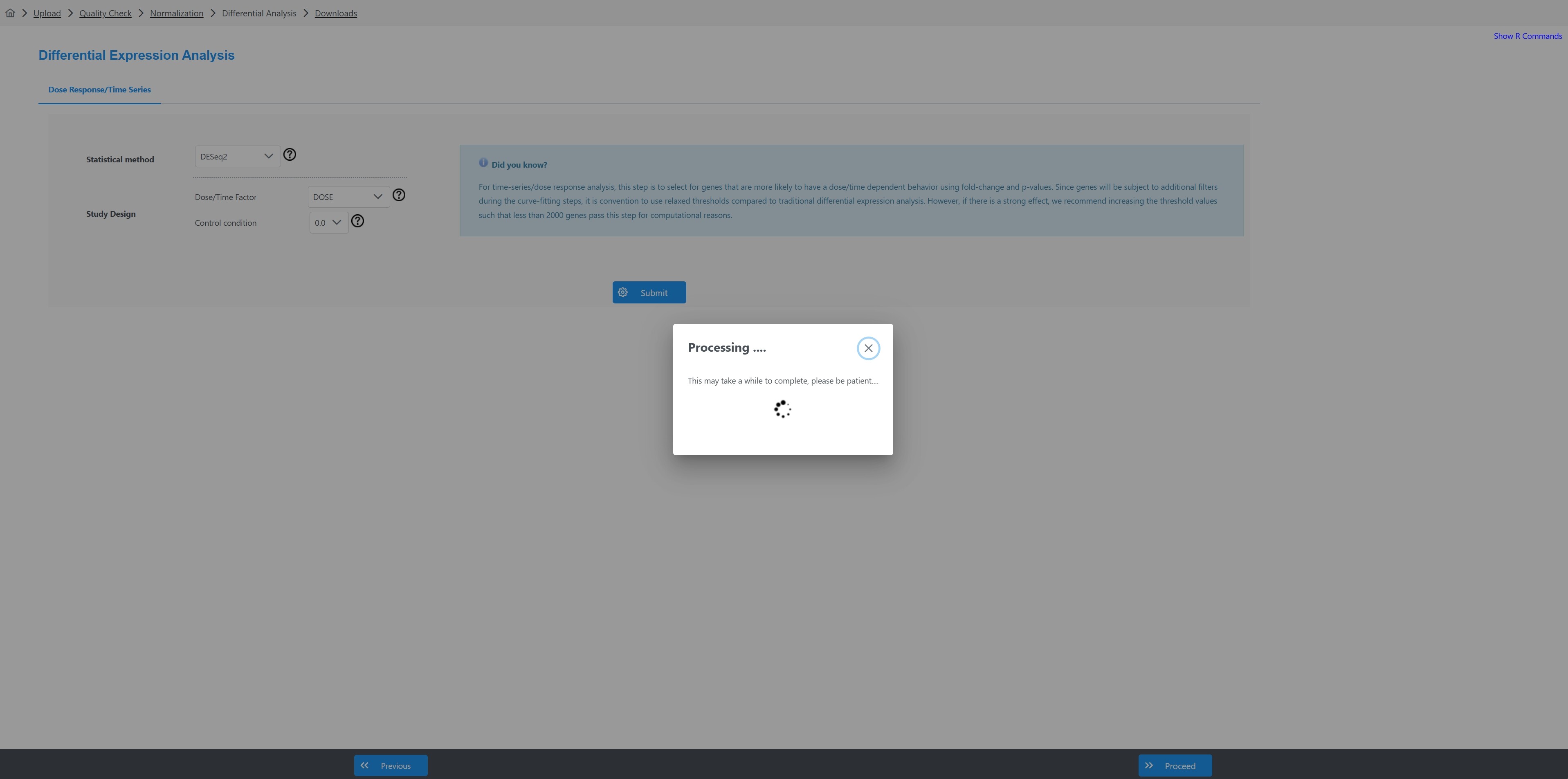Click the Processing dialog title text
1568x779 pixels.
pyautogui.click(x=727, y=348)
